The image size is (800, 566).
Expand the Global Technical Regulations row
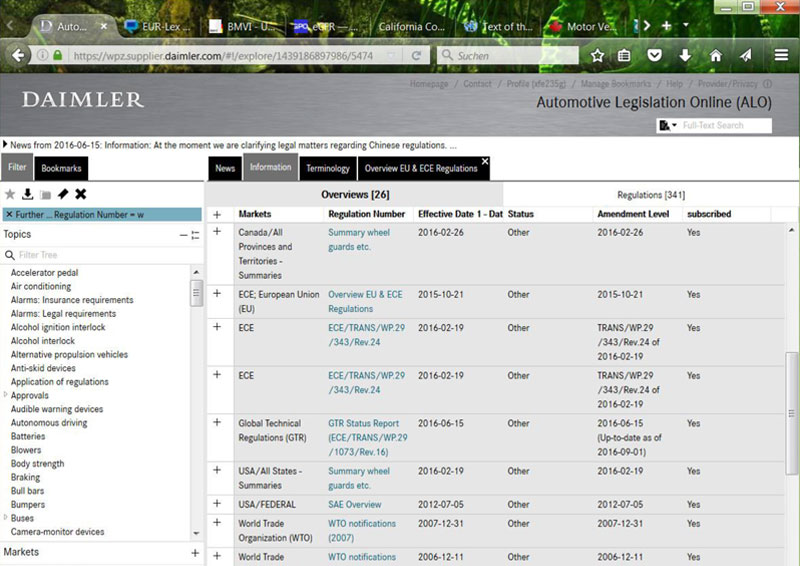[x=217, y=422]
